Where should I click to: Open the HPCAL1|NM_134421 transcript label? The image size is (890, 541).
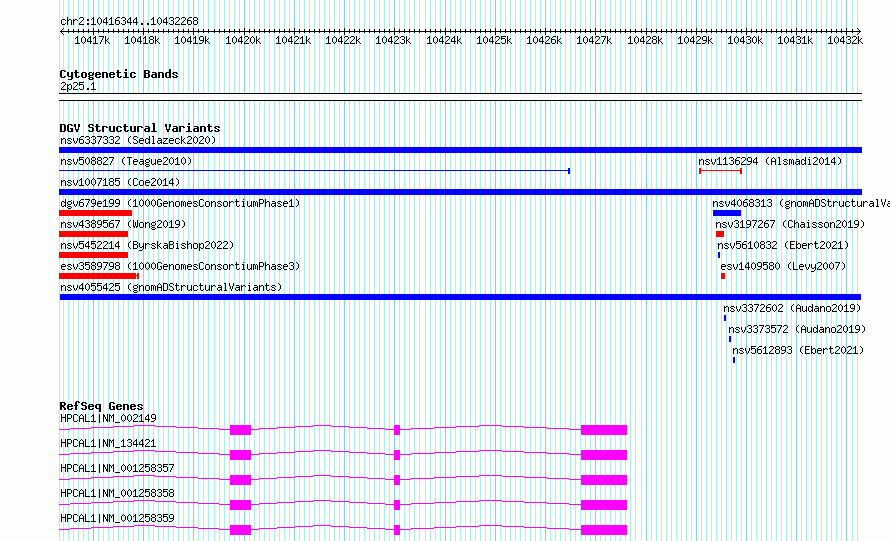(108, 443)
